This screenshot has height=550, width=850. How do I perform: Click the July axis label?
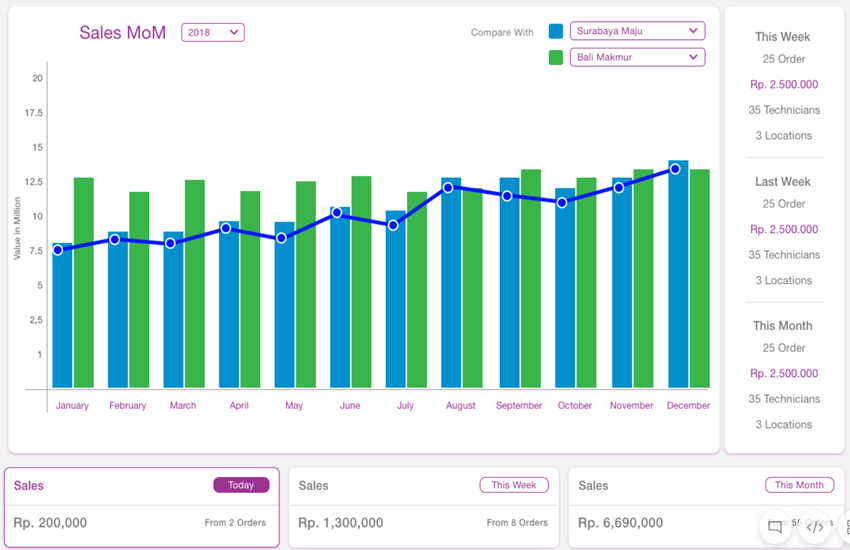pos(405,405)
